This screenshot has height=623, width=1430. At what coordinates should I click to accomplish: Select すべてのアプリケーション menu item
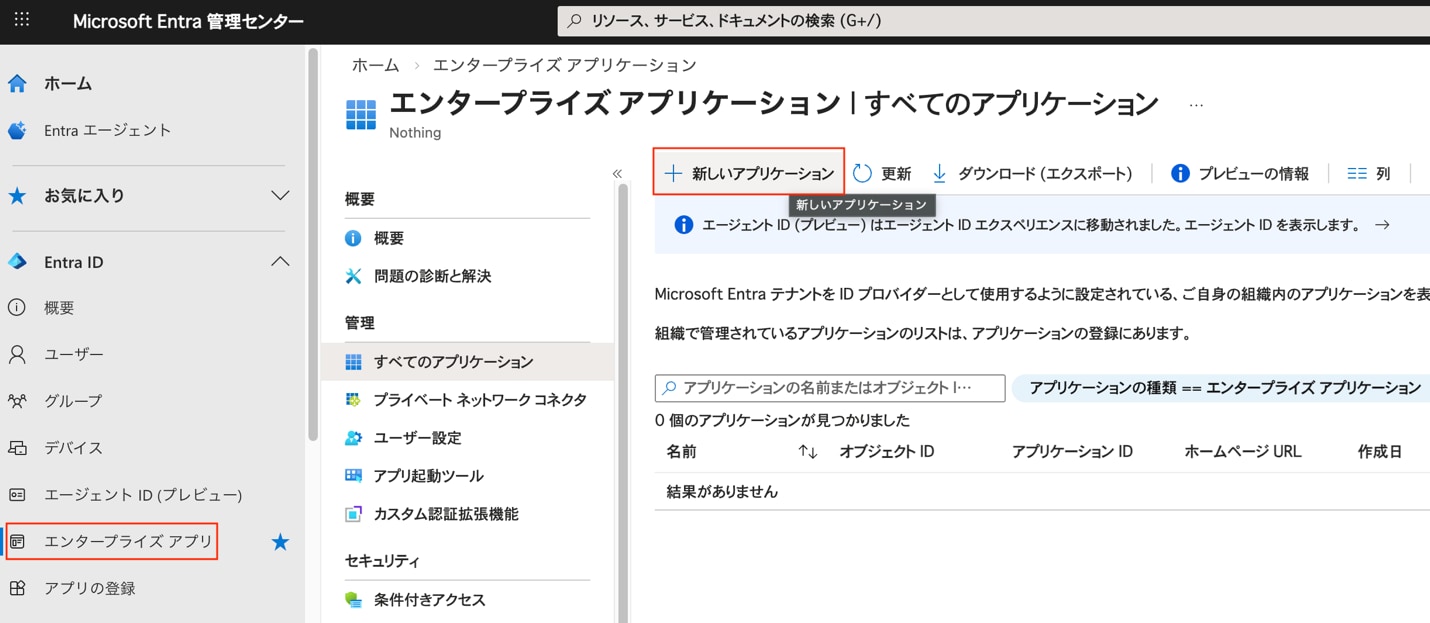[x=450, y=361]
